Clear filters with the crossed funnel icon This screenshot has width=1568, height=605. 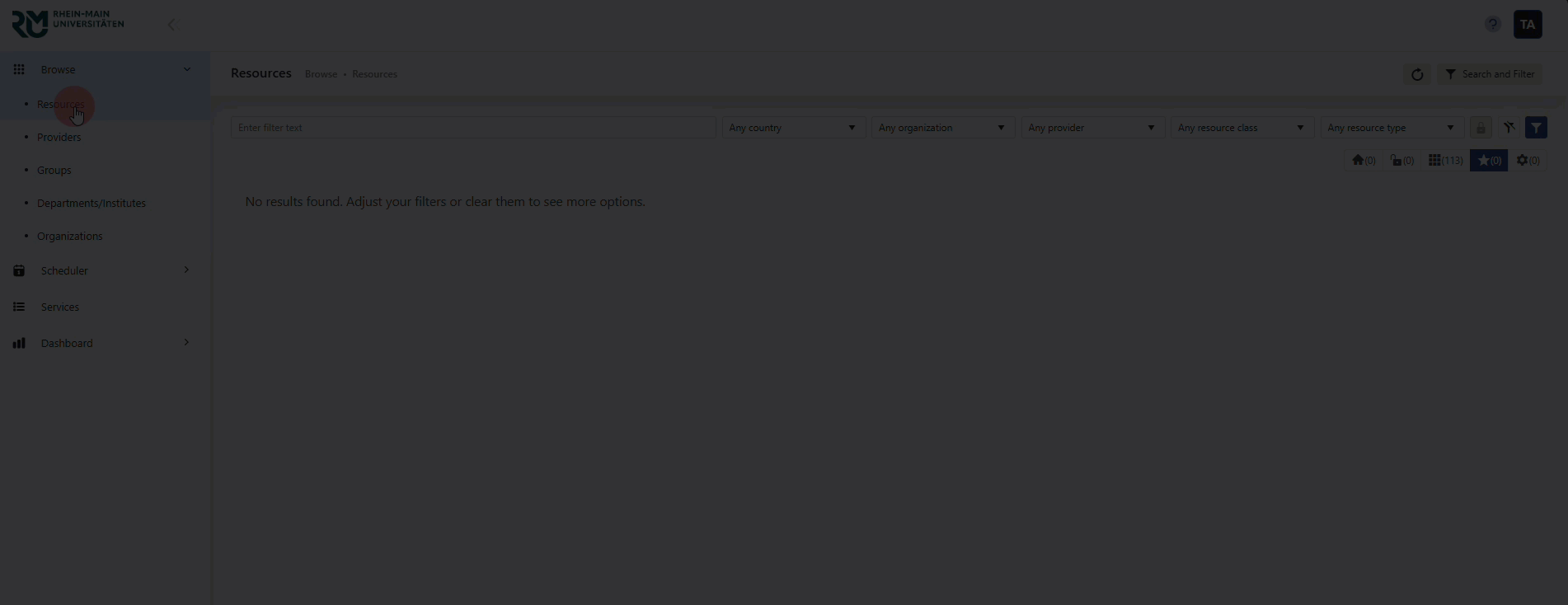pyautogui.click(x=1509, y=128)
